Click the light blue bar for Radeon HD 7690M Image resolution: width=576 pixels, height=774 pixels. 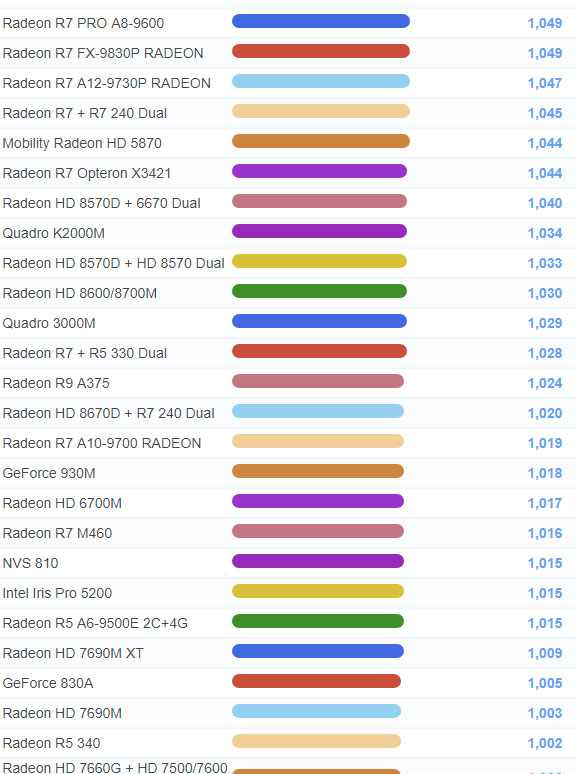[316, 711]
